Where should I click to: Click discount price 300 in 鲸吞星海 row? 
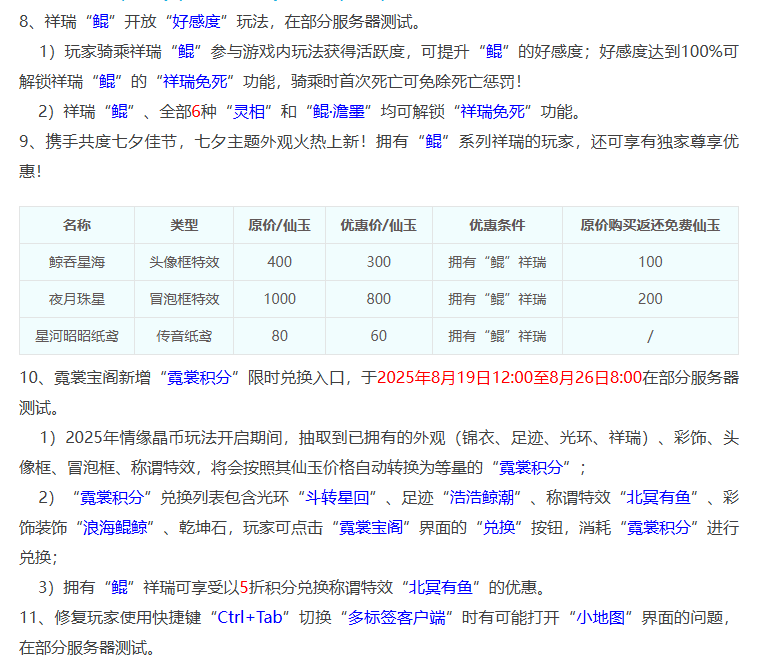(x=379, y=262)
